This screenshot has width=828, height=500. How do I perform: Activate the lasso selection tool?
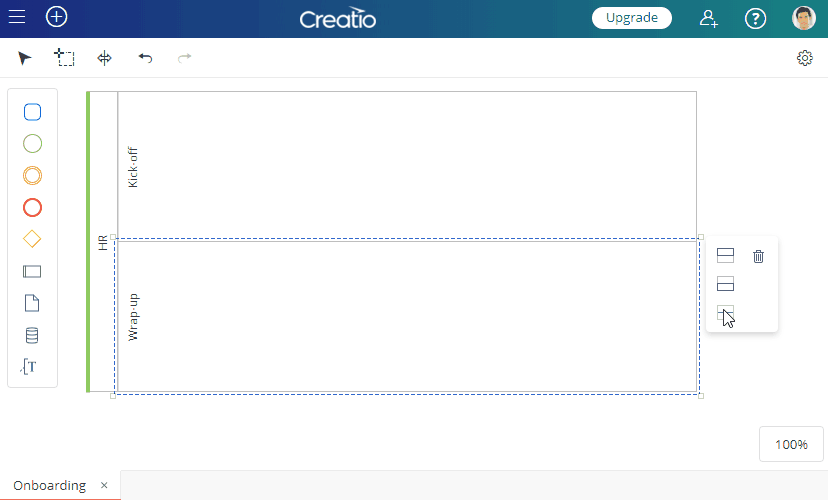(64, 58)
